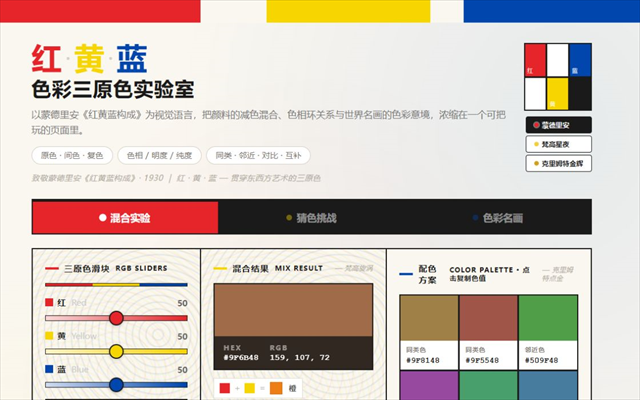
Task: Click the blue square icon beside 蓝 label
Action: click(x=49, y=369)
